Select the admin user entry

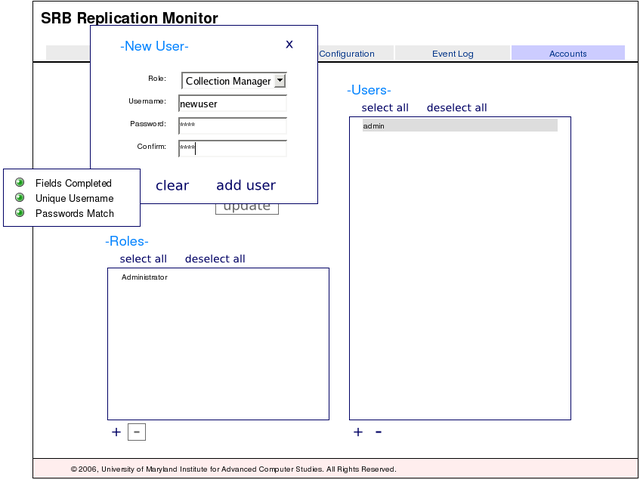click(x=459, y=126)
